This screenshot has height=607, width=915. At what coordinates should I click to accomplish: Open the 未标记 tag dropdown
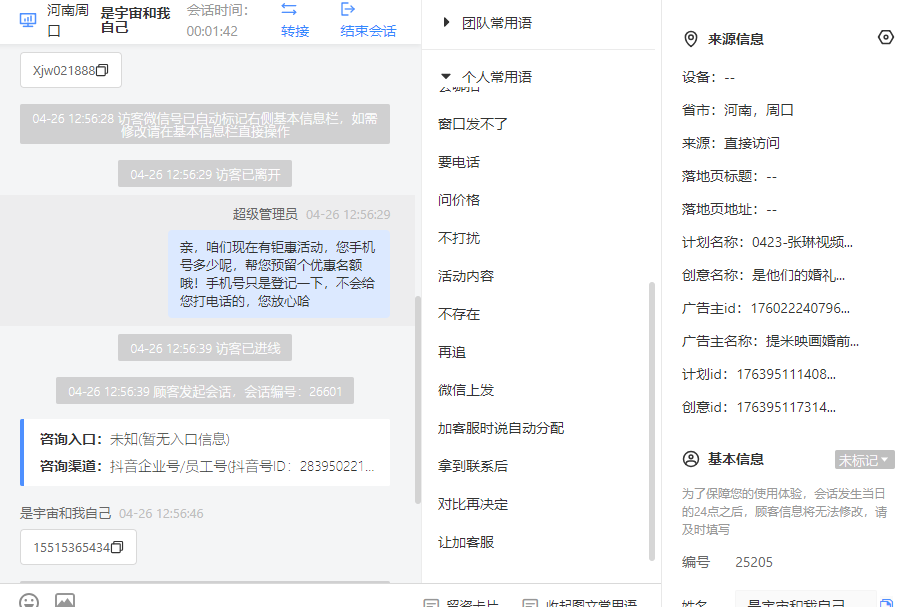click(864, 460)
